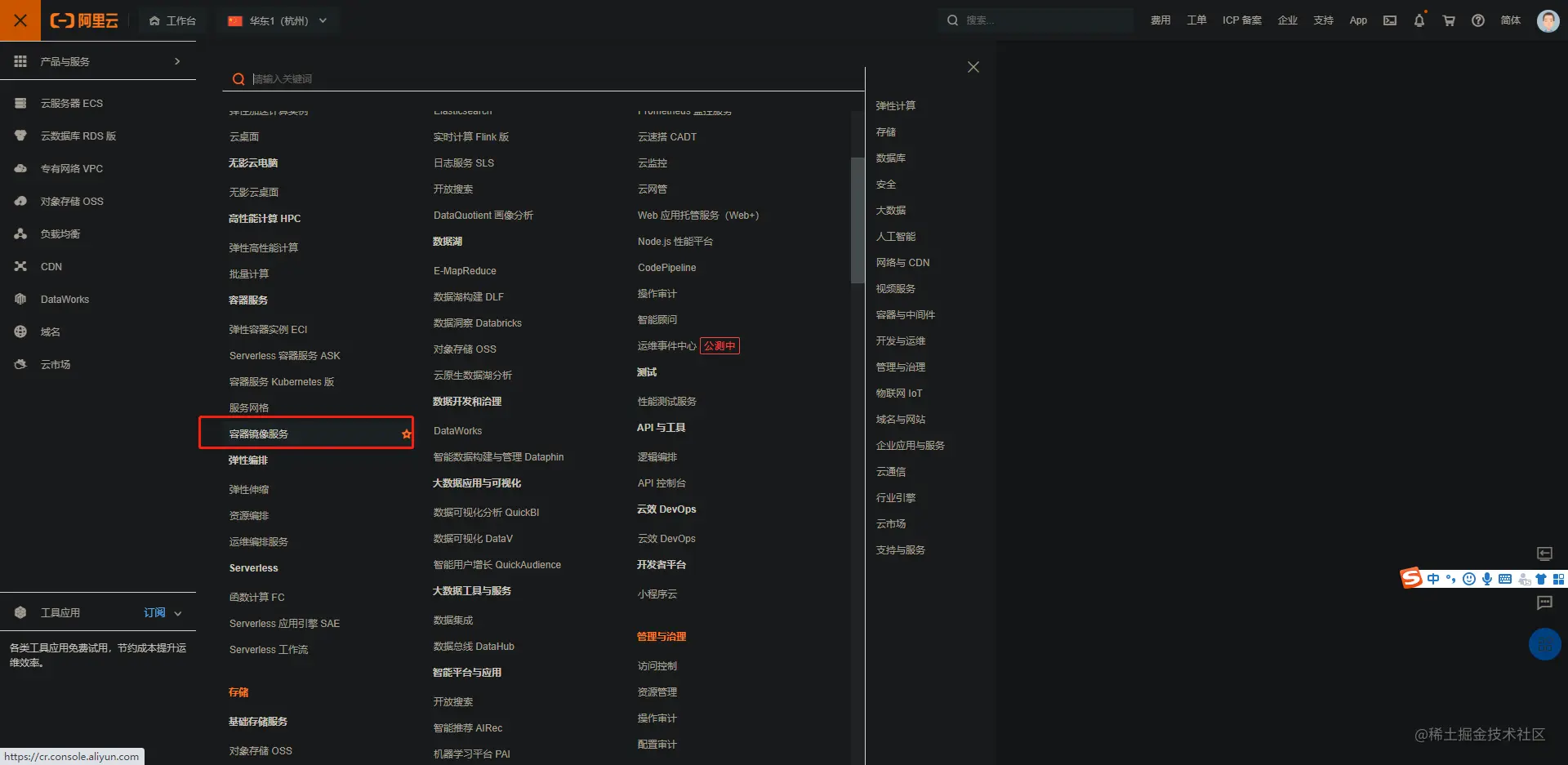This screenshot has height=765, width=1568.
Task: Jump to 弹性计算 category
Action: coord(896,105)
